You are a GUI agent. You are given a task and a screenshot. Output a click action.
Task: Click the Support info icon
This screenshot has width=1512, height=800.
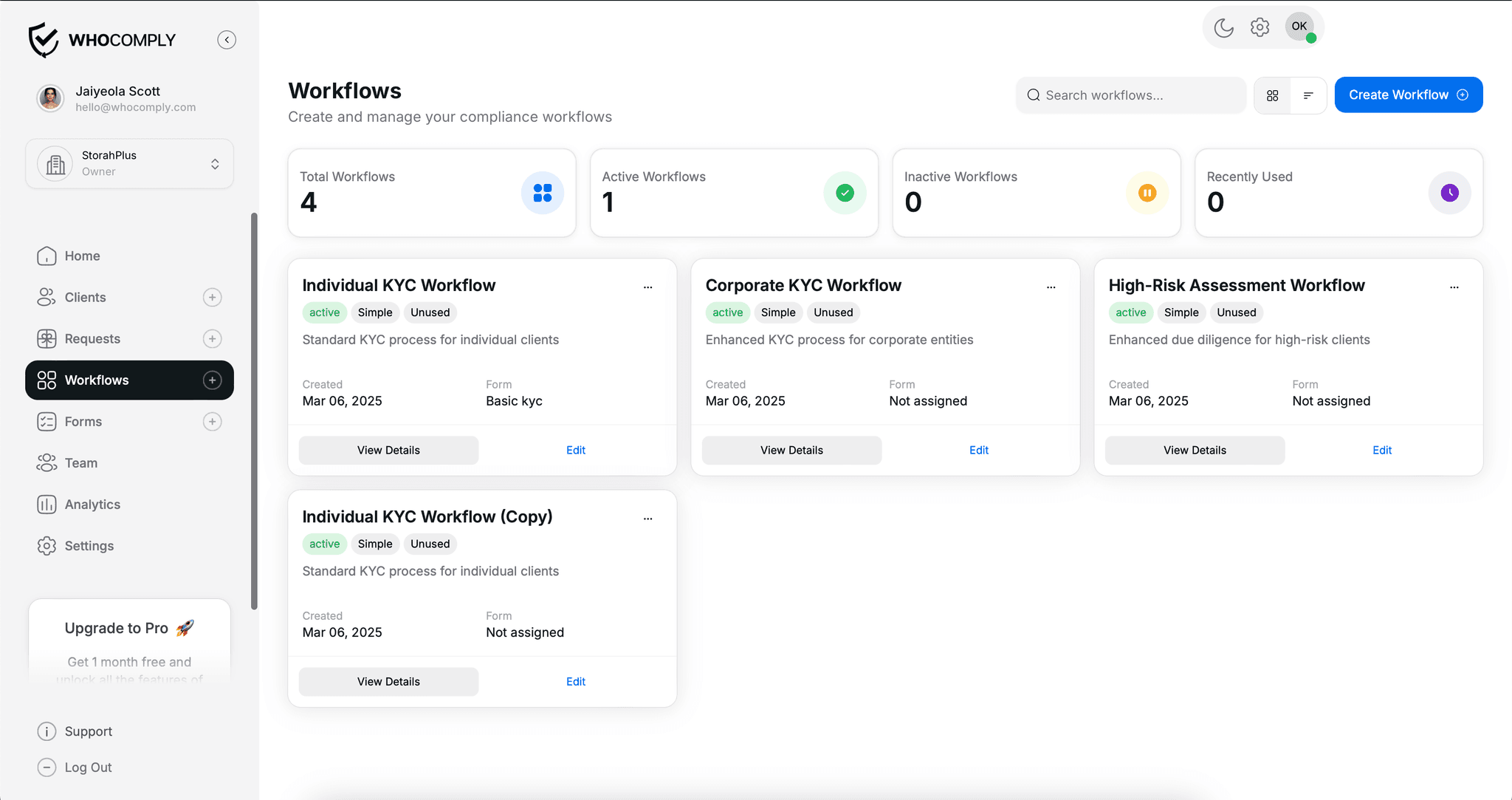tap(47, 731)
